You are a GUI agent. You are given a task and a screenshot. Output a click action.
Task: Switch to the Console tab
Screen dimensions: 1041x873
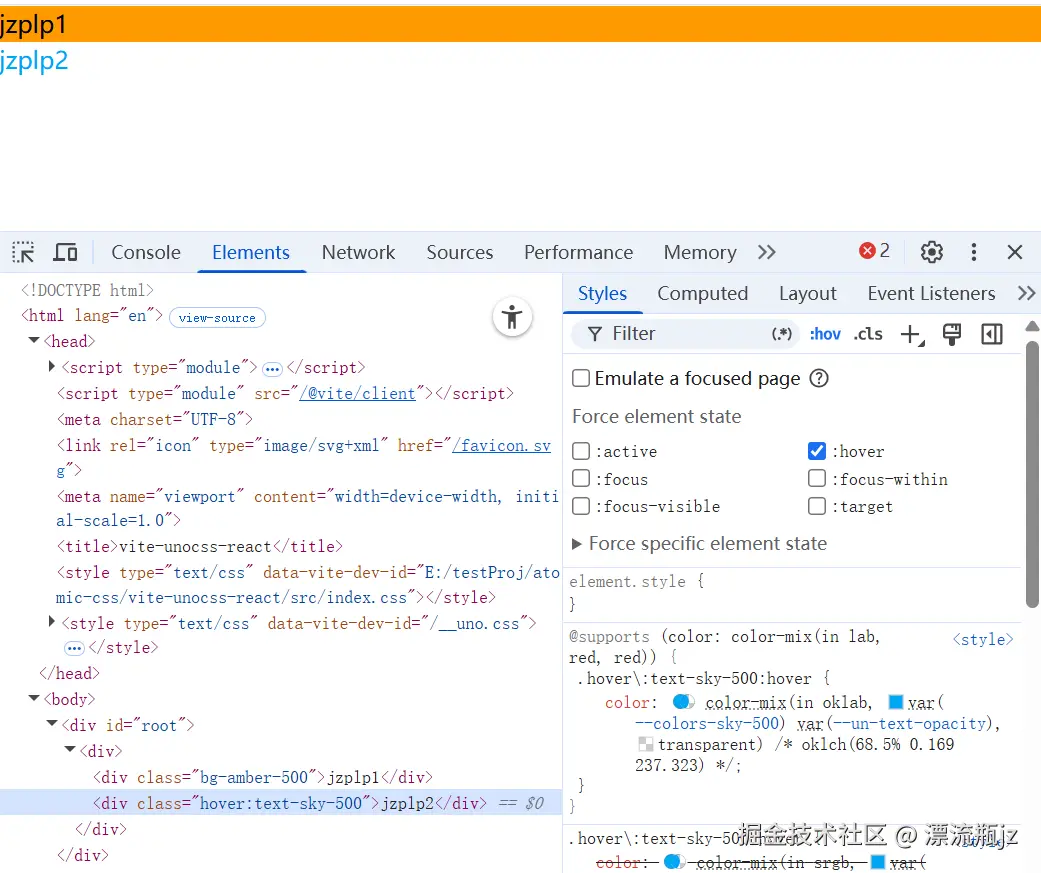[x=146, y=252]
